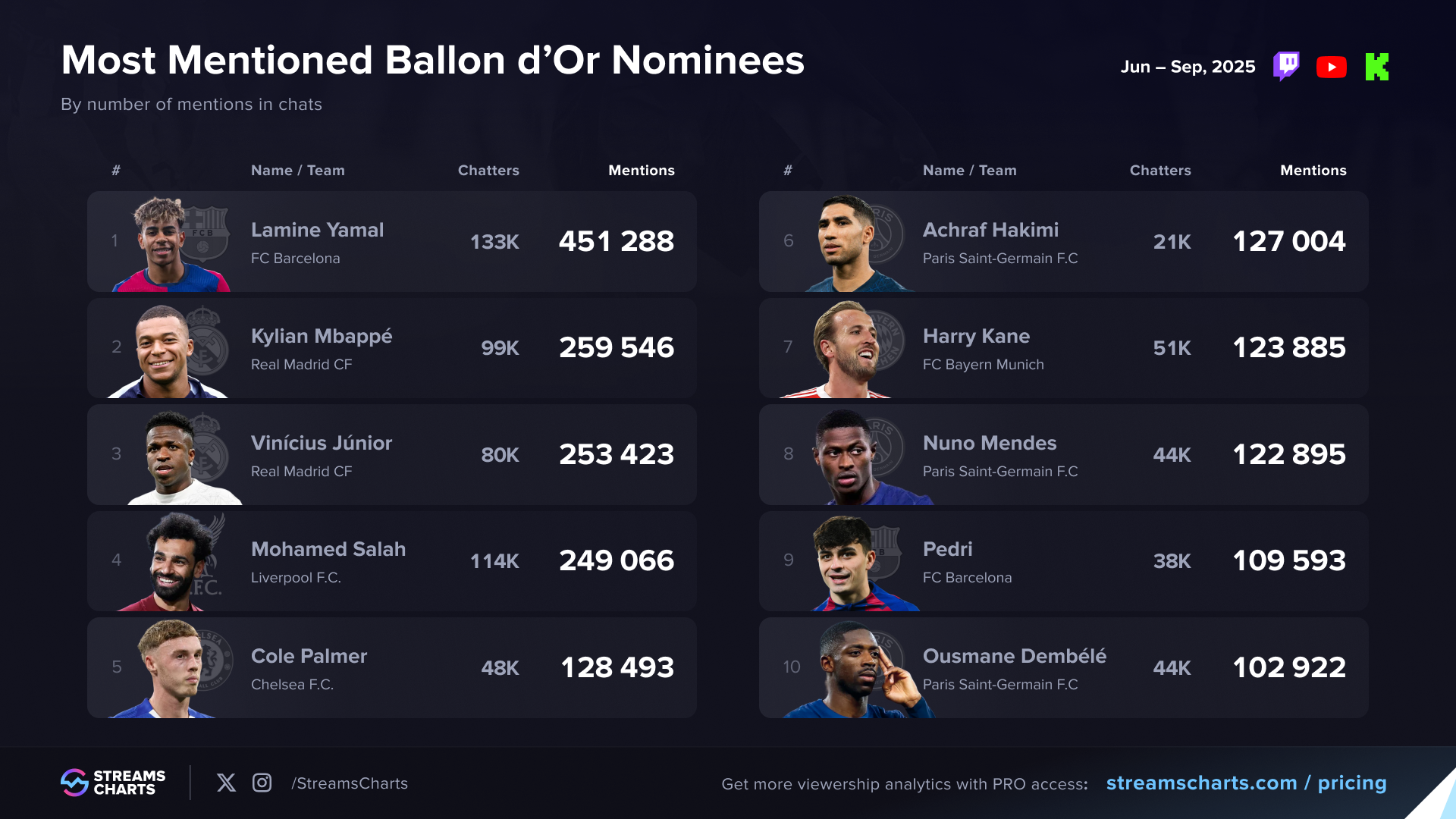Click Mohamed Salah's 249 066 mentions figure

coord(616,560)
